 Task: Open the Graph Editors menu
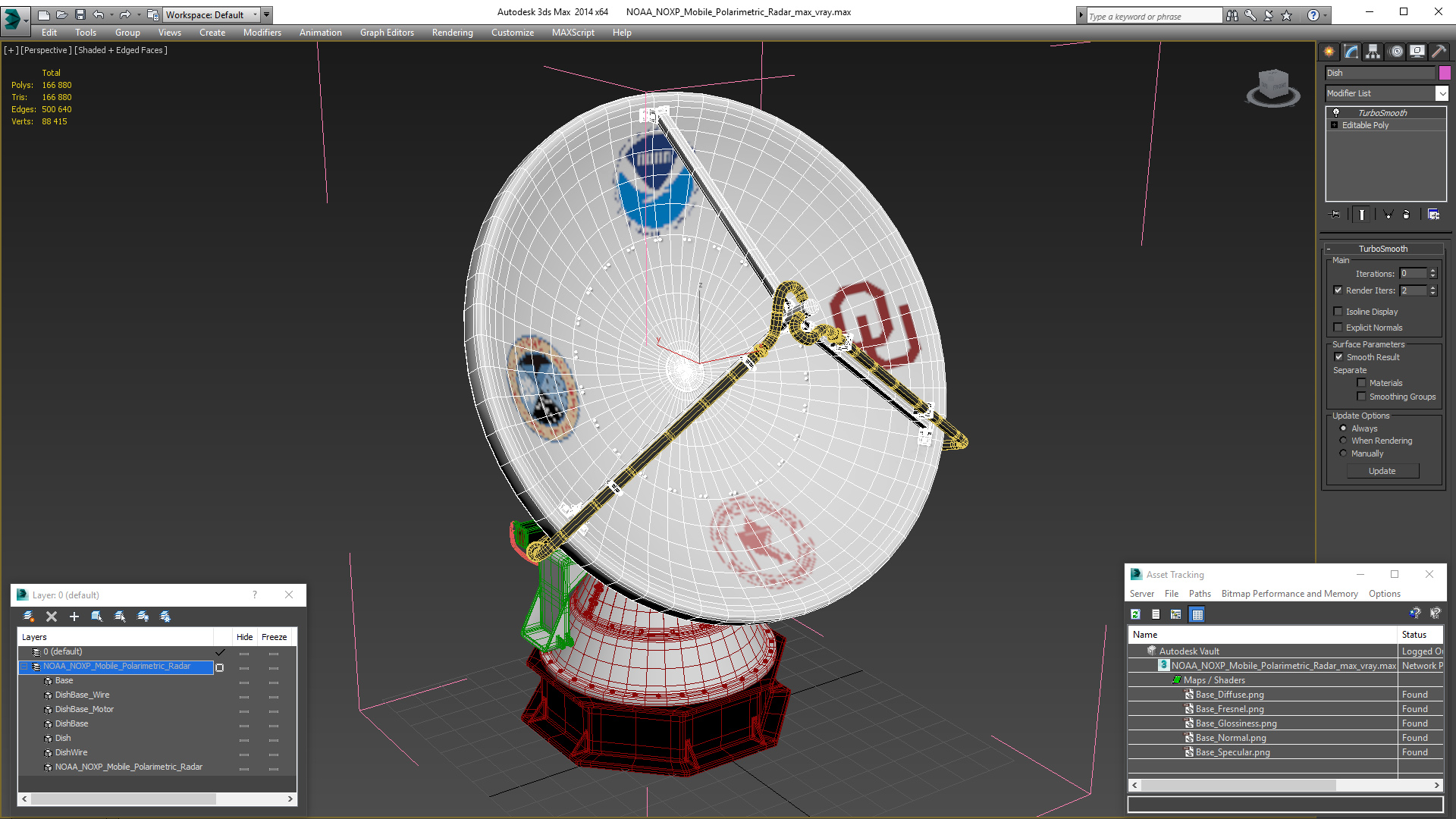[x=387, y=33]
